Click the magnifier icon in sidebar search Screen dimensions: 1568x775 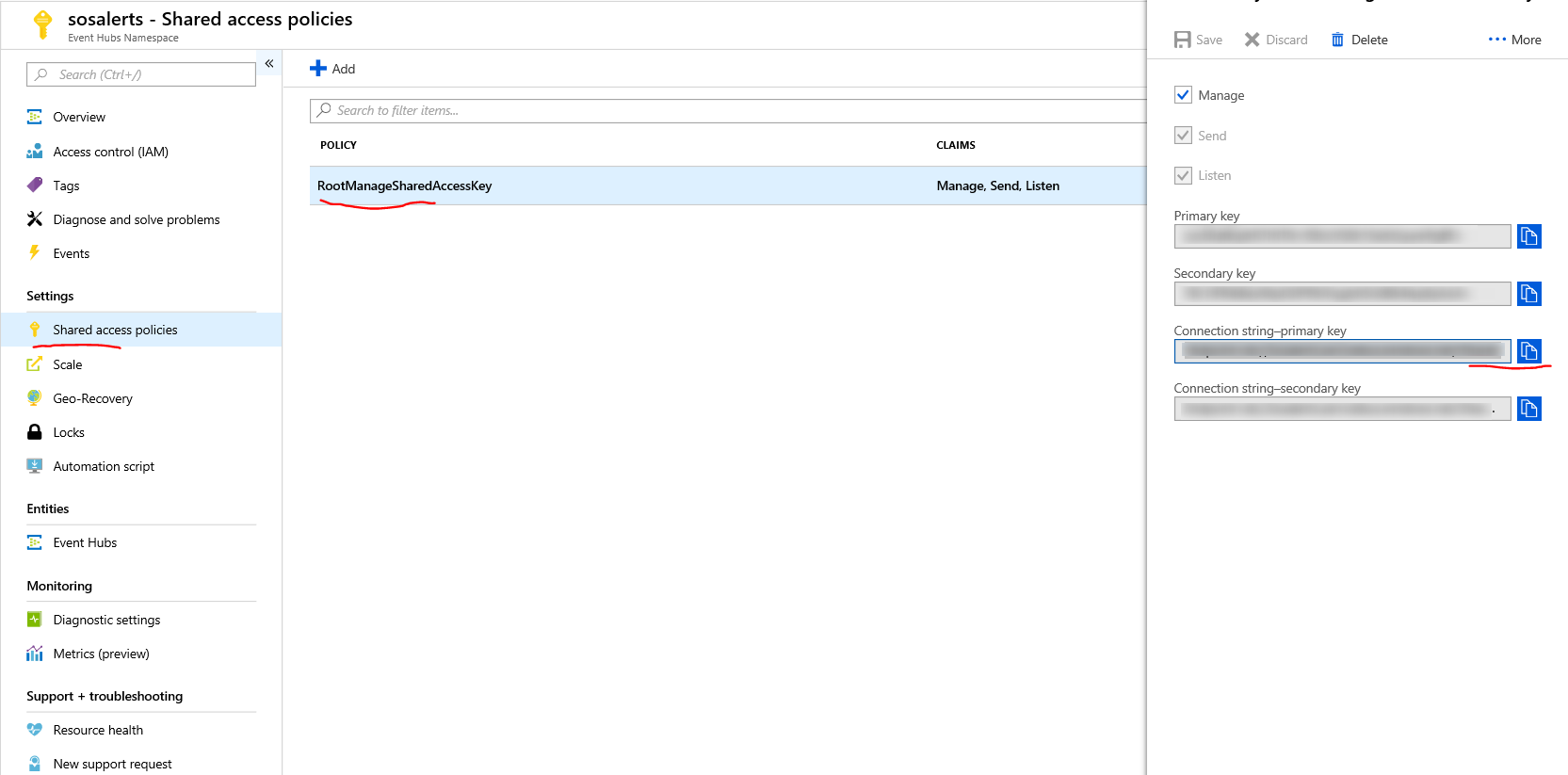(x=41, y=74)
